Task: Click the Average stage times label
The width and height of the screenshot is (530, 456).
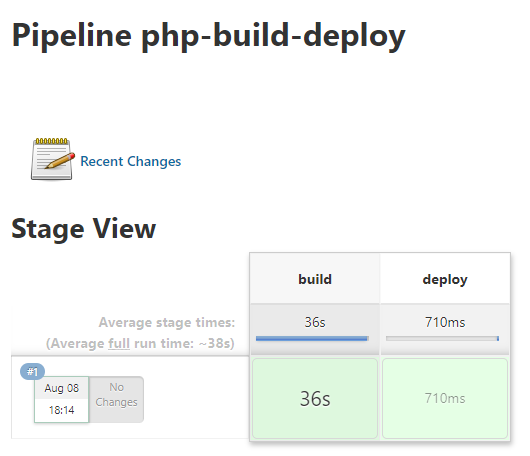Action: point(167,322)
